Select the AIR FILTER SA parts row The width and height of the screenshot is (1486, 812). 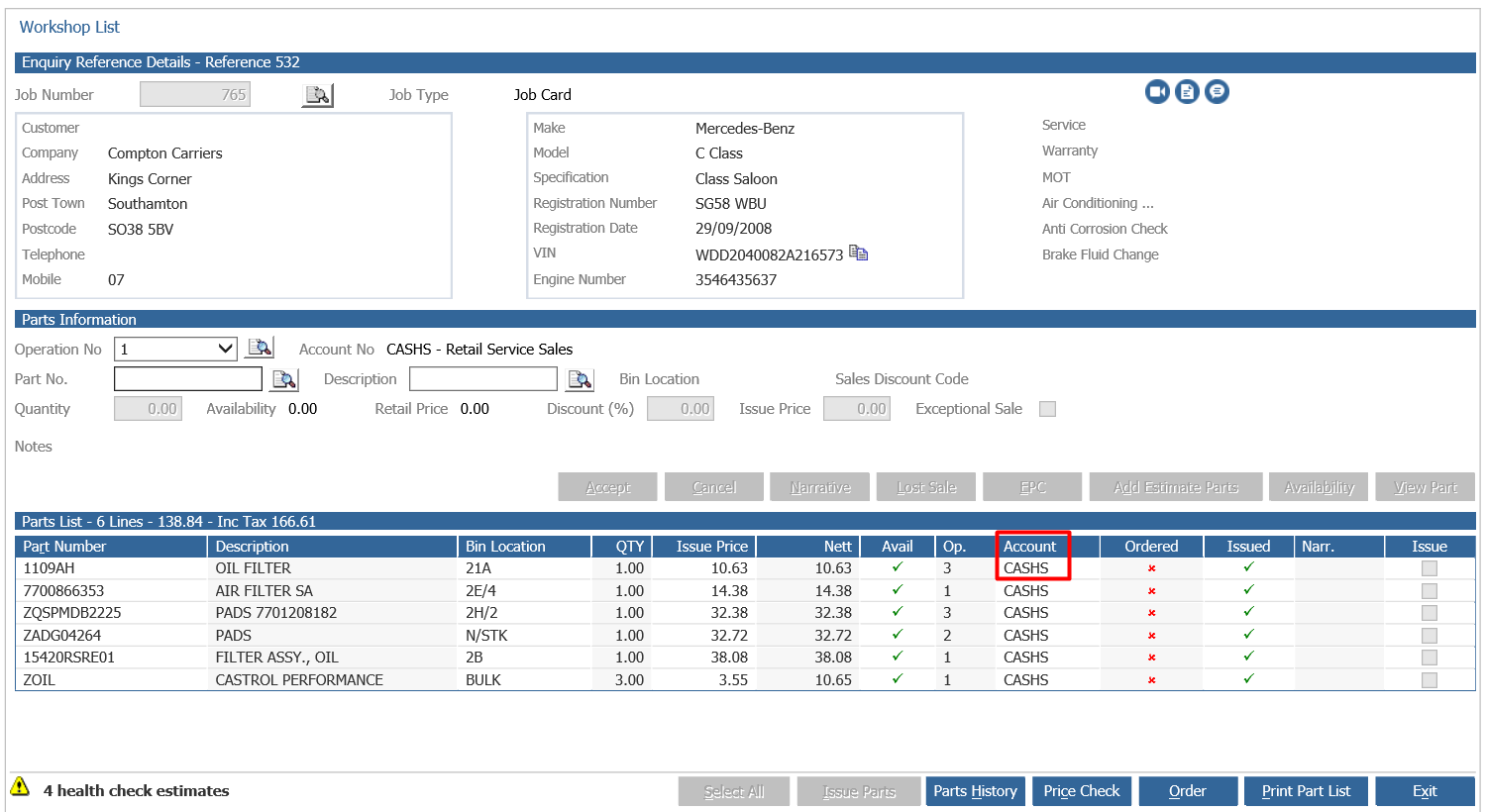(x=745, y=591)
